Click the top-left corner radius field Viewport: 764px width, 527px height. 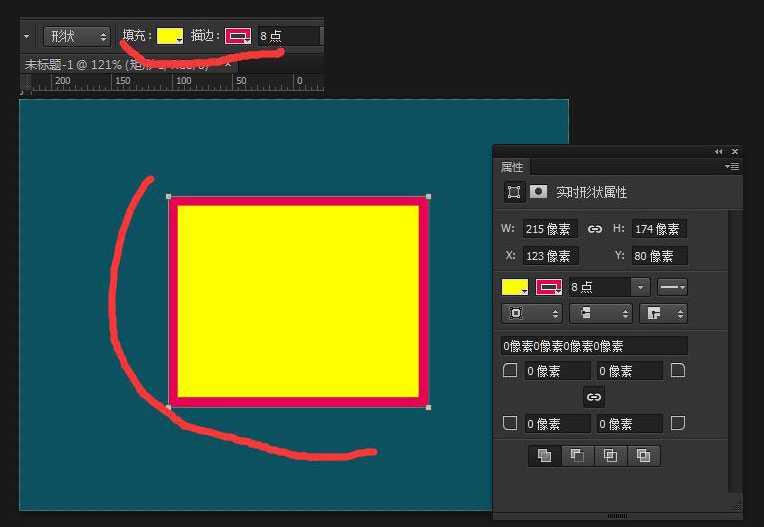(x=557, y=371)
